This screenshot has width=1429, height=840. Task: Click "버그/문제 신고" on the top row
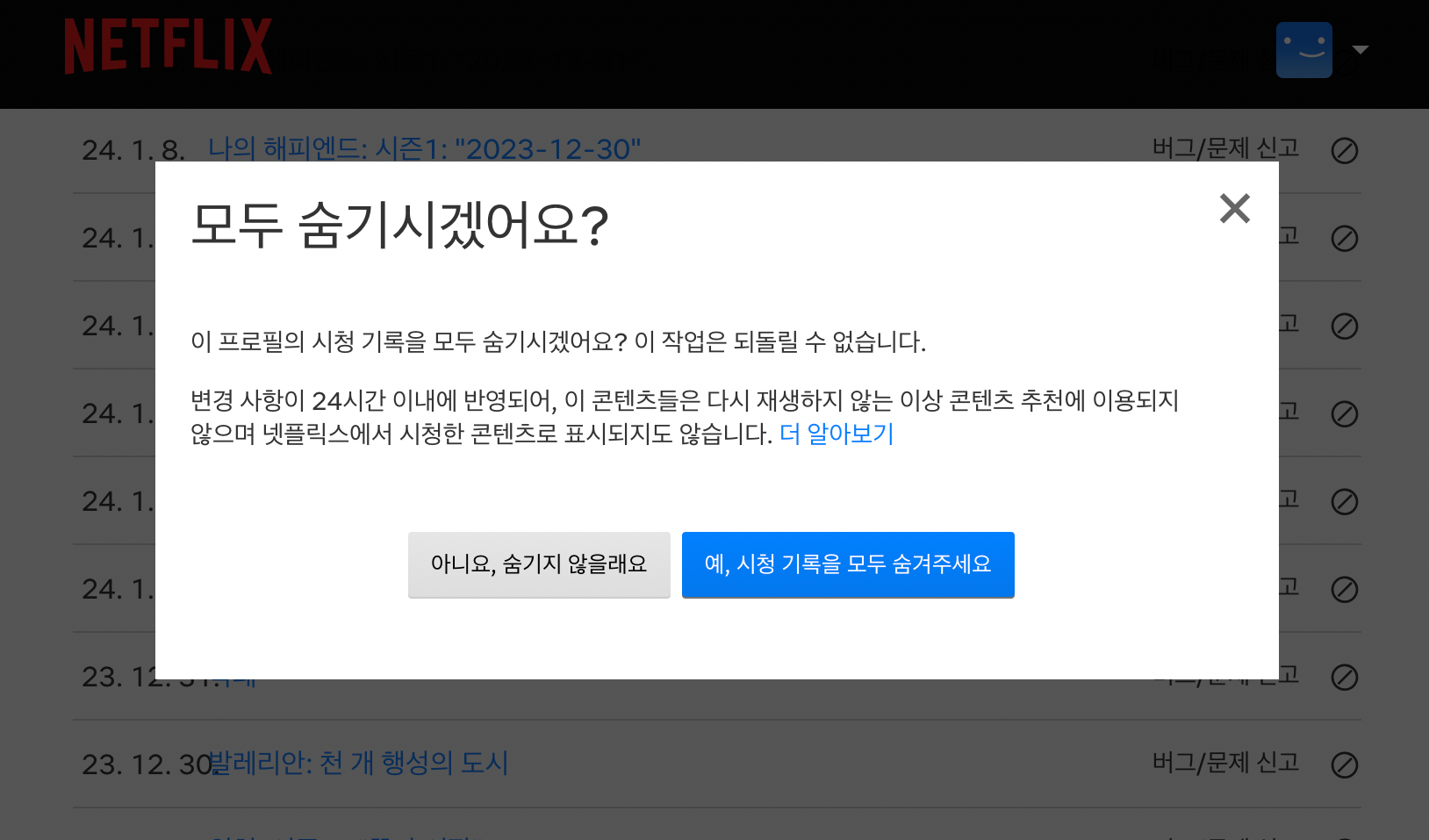click(x=1226, y=148)
